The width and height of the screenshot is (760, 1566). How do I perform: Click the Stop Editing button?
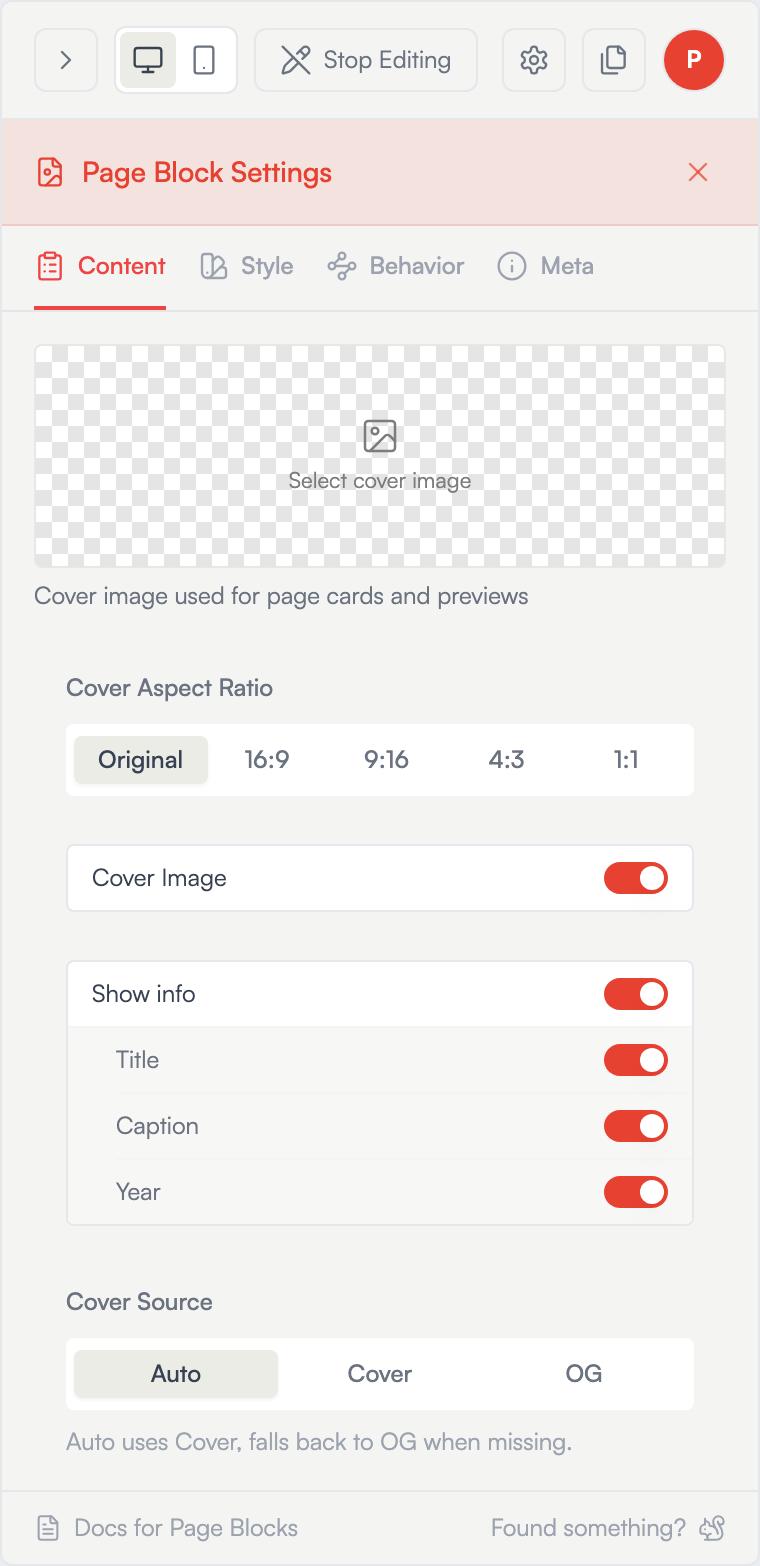tap(366, 60)
